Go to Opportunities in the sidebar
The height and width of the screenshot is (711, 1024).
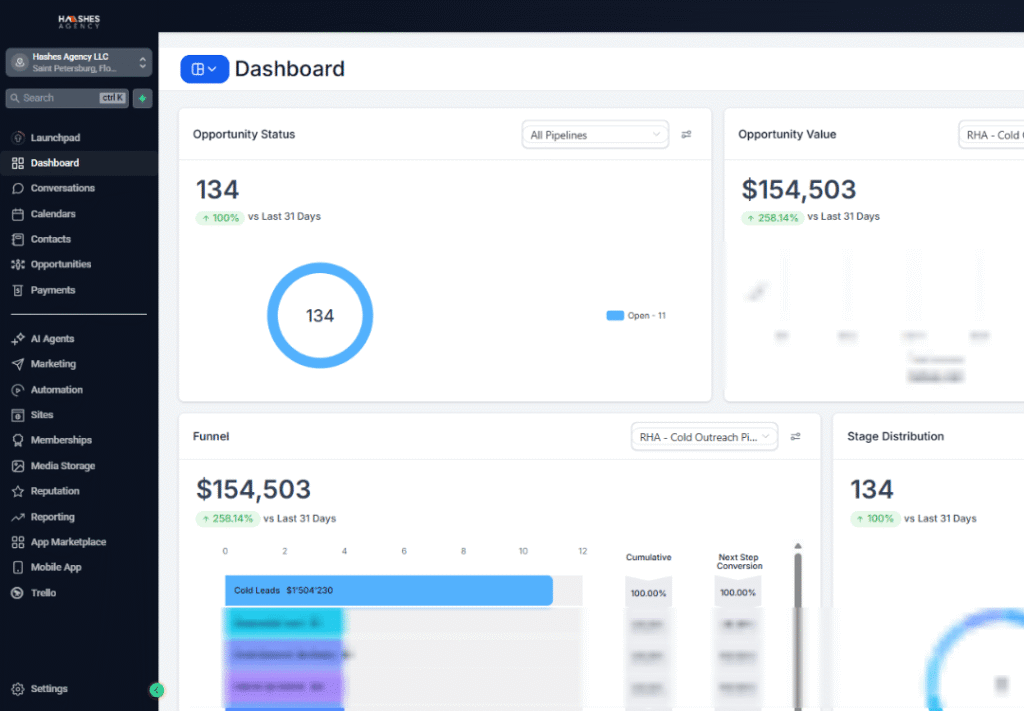pyautogui.click(x=60, y=264)
